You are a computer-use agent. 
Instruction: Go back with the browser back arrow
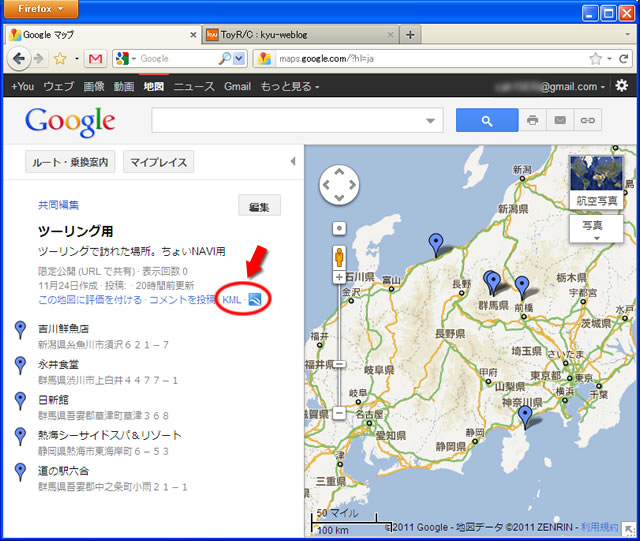click(x=18, y=59)
